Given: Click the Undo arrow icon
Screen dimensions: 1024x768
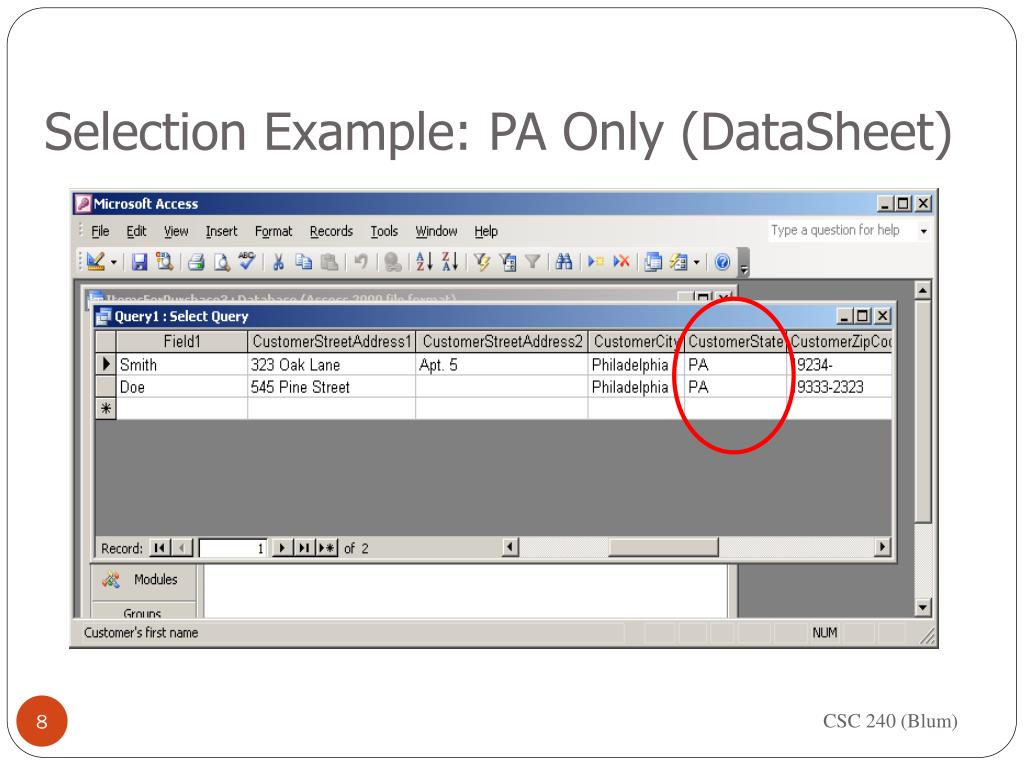Looking at the screenshot, I should [360, 262].
